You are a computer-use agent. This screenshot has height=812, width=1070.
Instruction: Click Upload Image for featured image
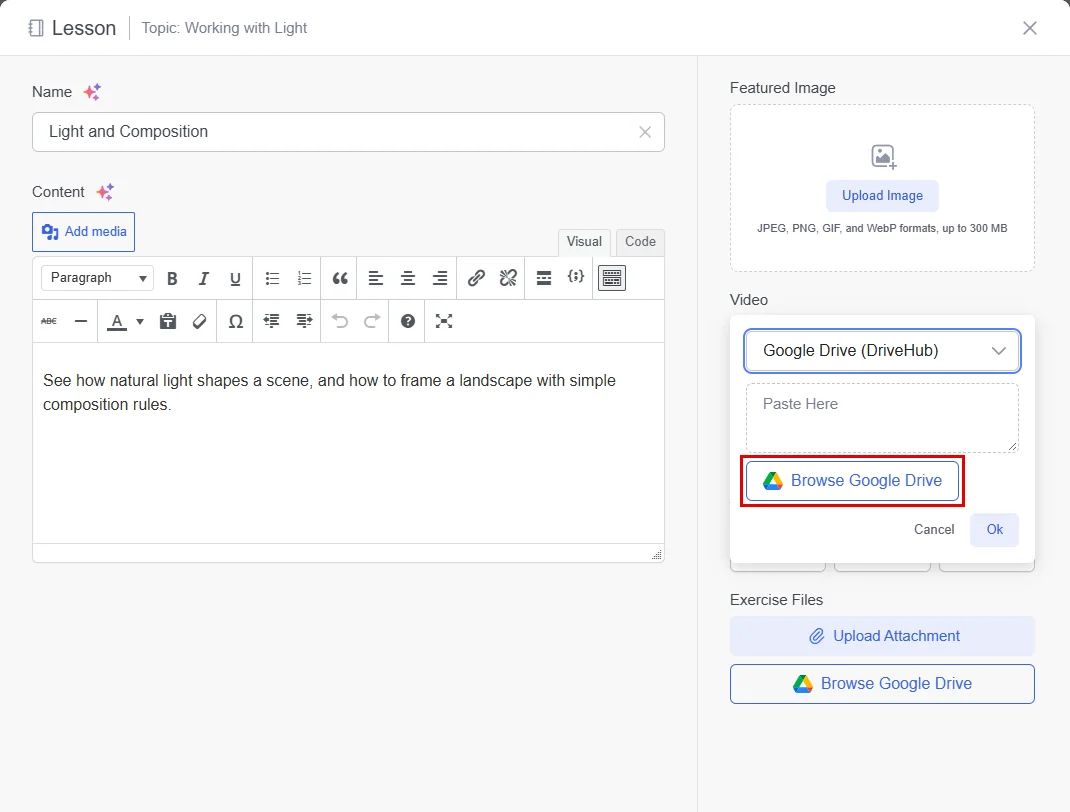pos(882,196)
